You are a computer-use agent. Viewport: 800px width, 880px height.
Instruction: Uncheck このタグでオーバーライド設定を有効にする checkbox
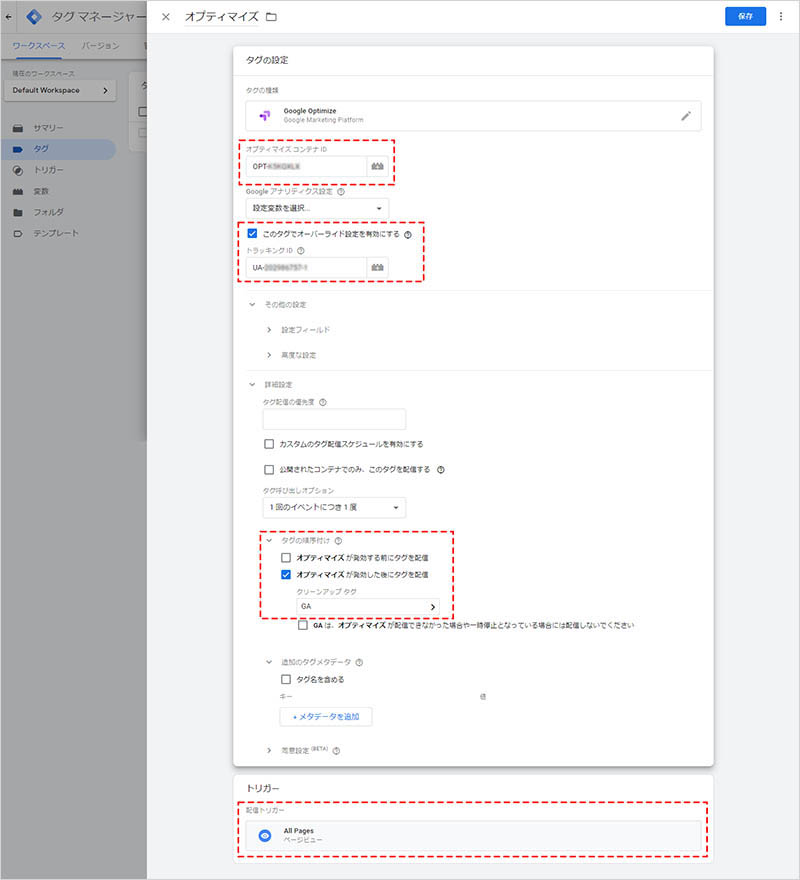pyautogui.click(x=252, y=233)
